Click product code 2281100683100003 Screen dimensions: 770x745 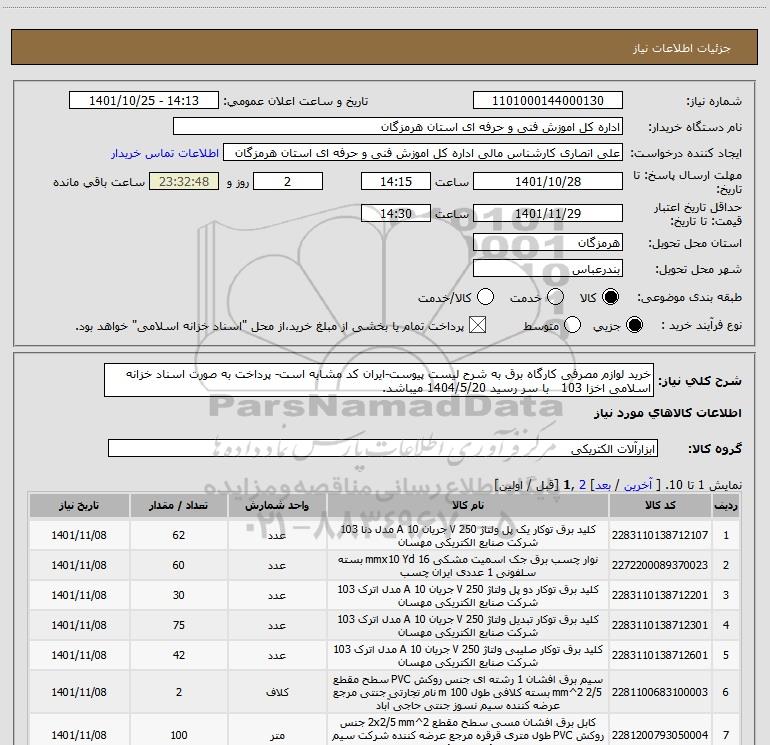point(660,692)
